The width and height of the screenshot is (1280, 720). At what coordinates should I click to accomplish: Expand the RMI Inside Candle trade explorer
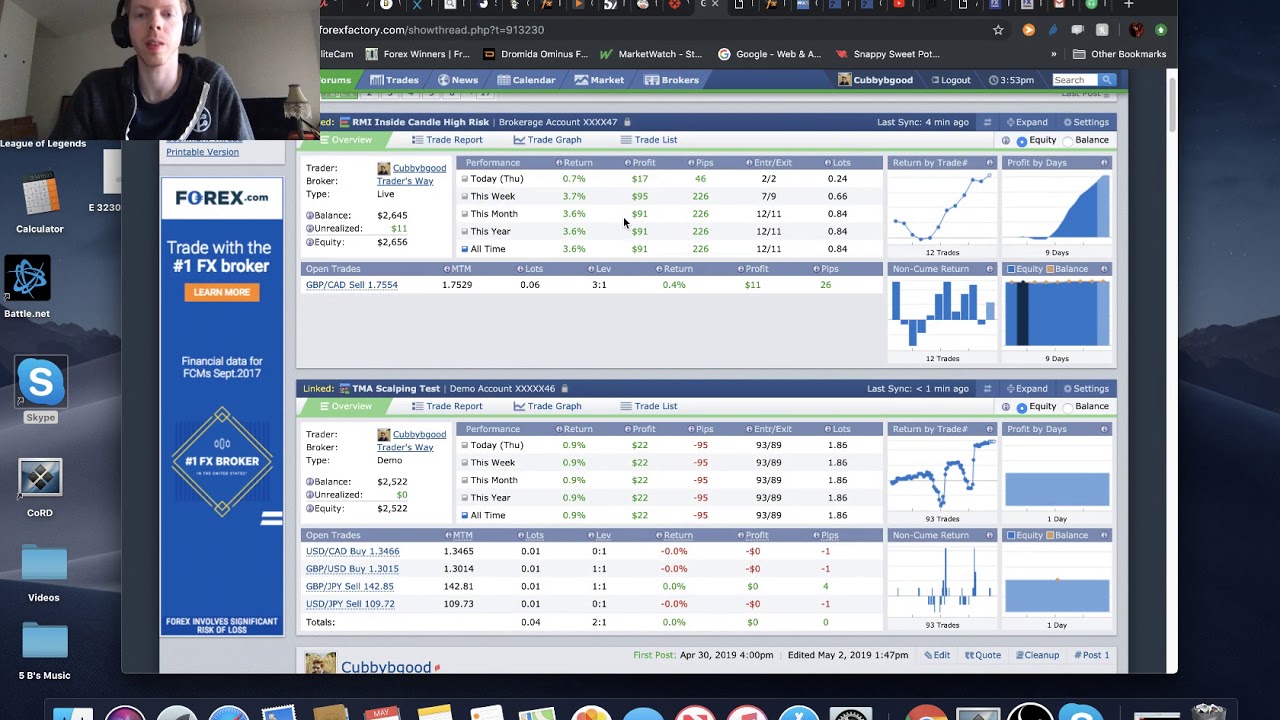pyautogui.click(x=1026, y=122)
